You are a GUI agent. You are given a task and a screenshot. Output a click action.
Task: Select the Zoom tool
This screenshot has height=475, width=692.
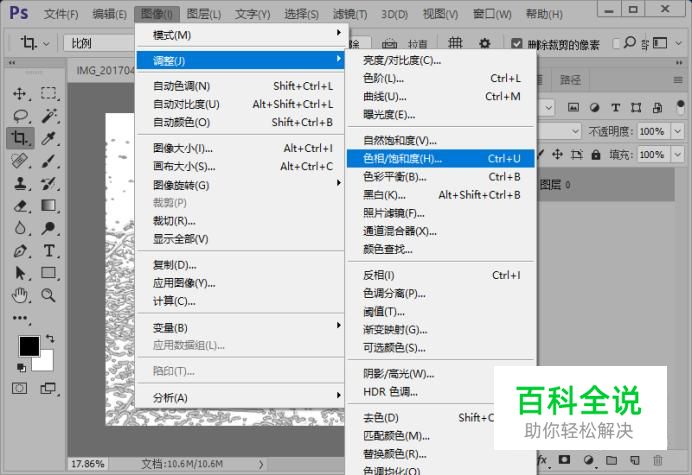49,295
